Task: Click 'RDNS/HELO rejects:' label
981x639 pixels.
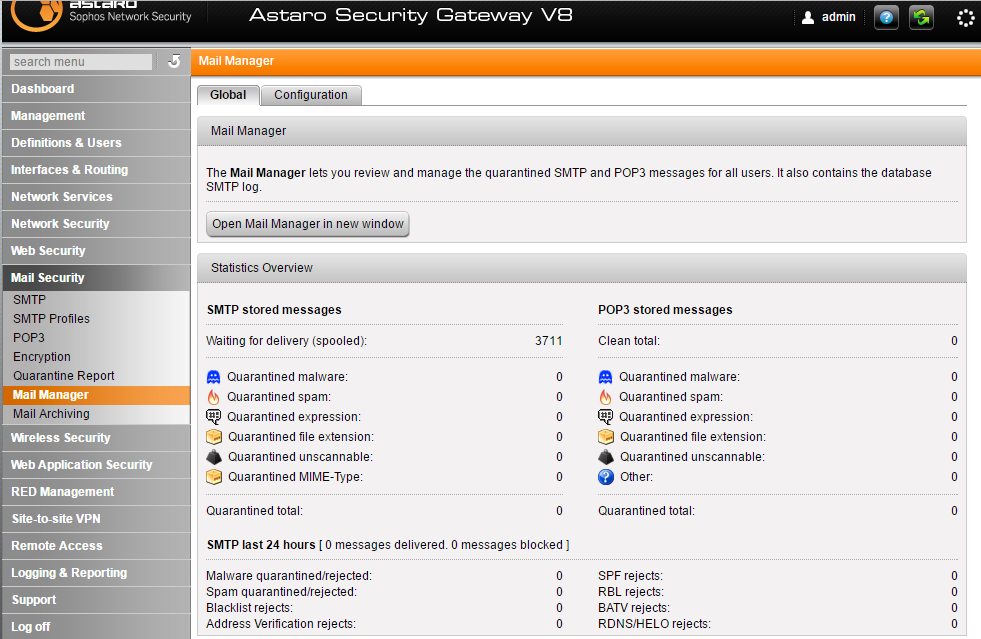Action: tap(654, 624)
